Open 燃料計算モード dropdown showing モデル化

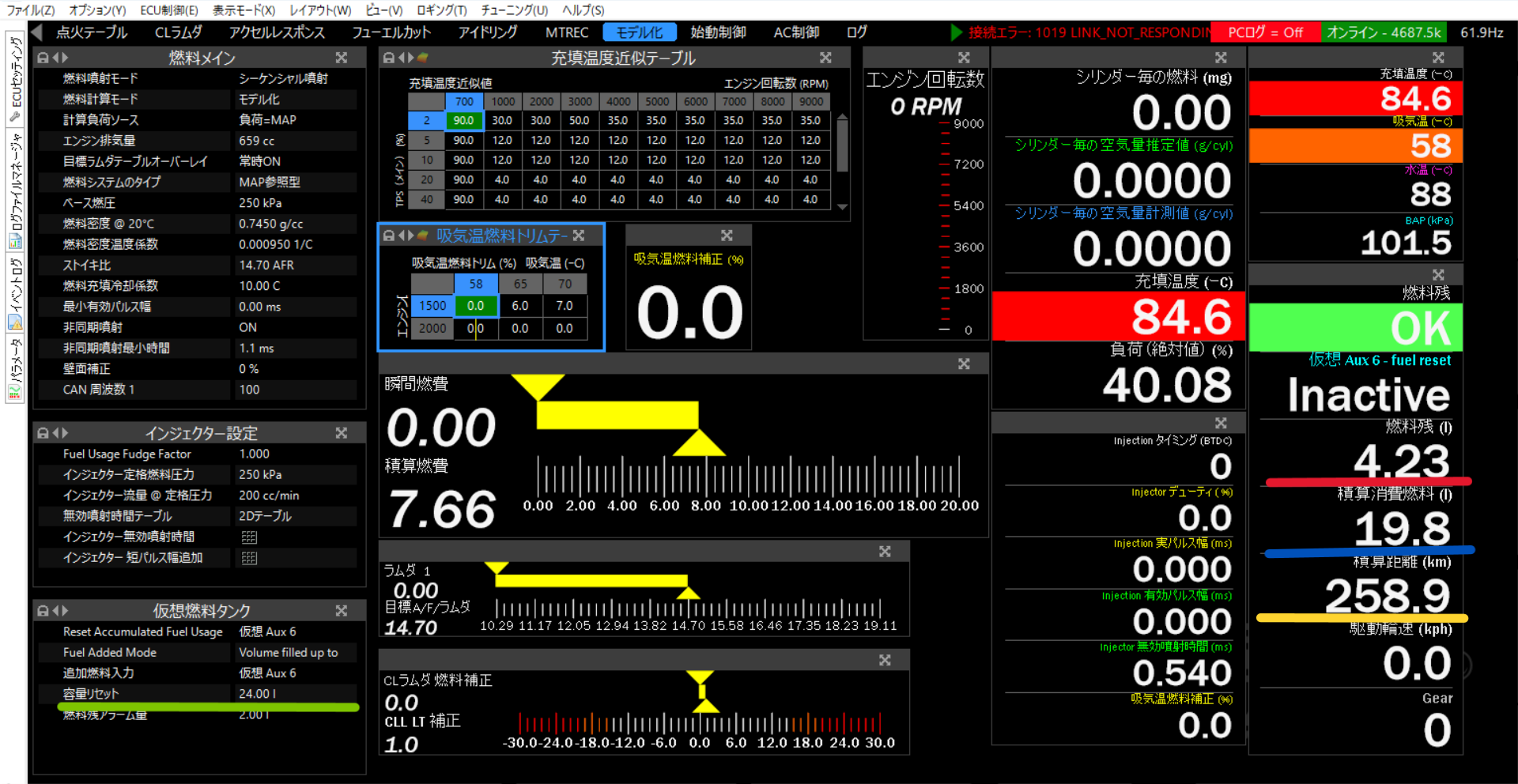point(296,100)
